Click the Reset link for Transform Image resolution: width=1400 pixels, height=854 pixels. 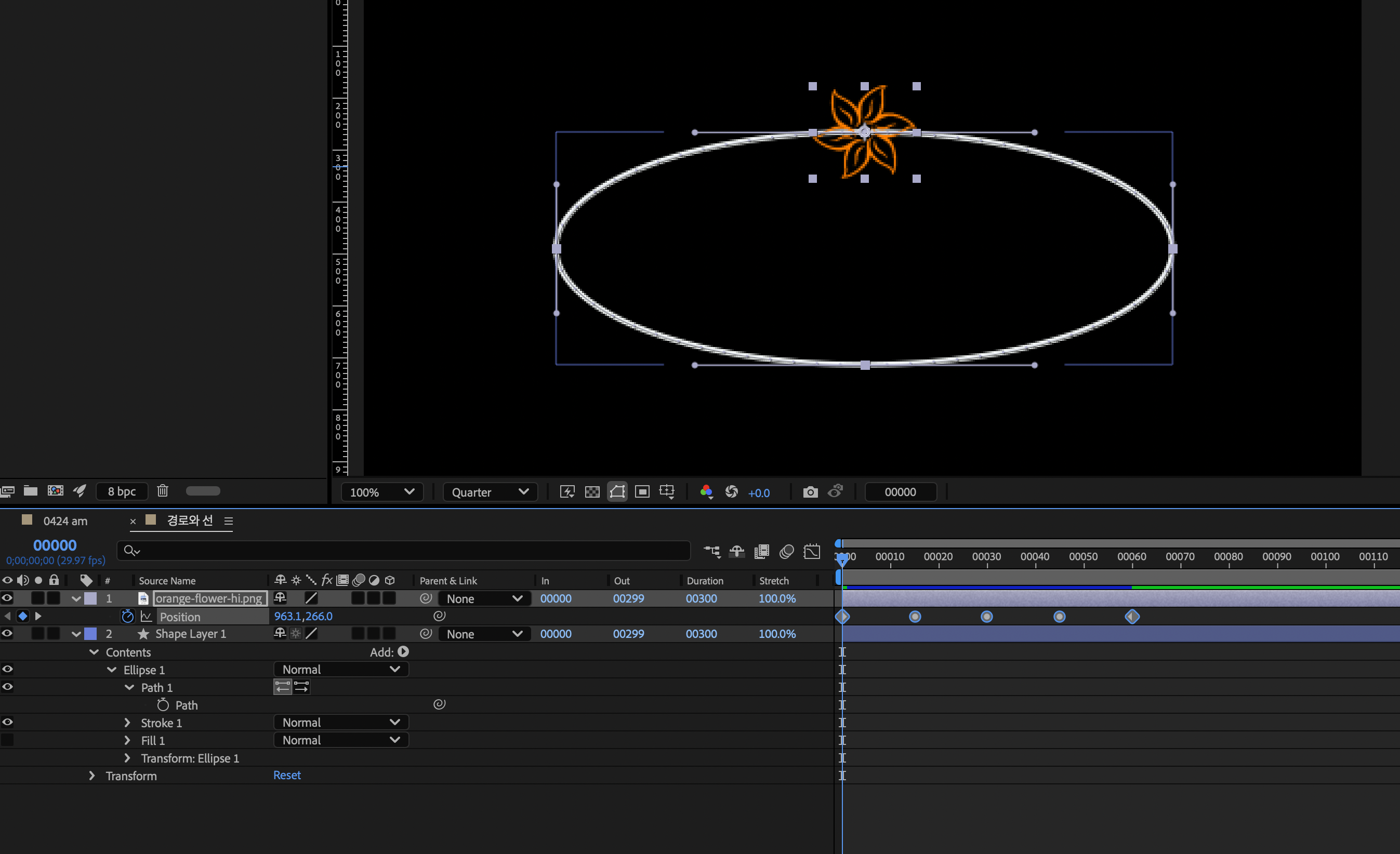click(287, 775)
